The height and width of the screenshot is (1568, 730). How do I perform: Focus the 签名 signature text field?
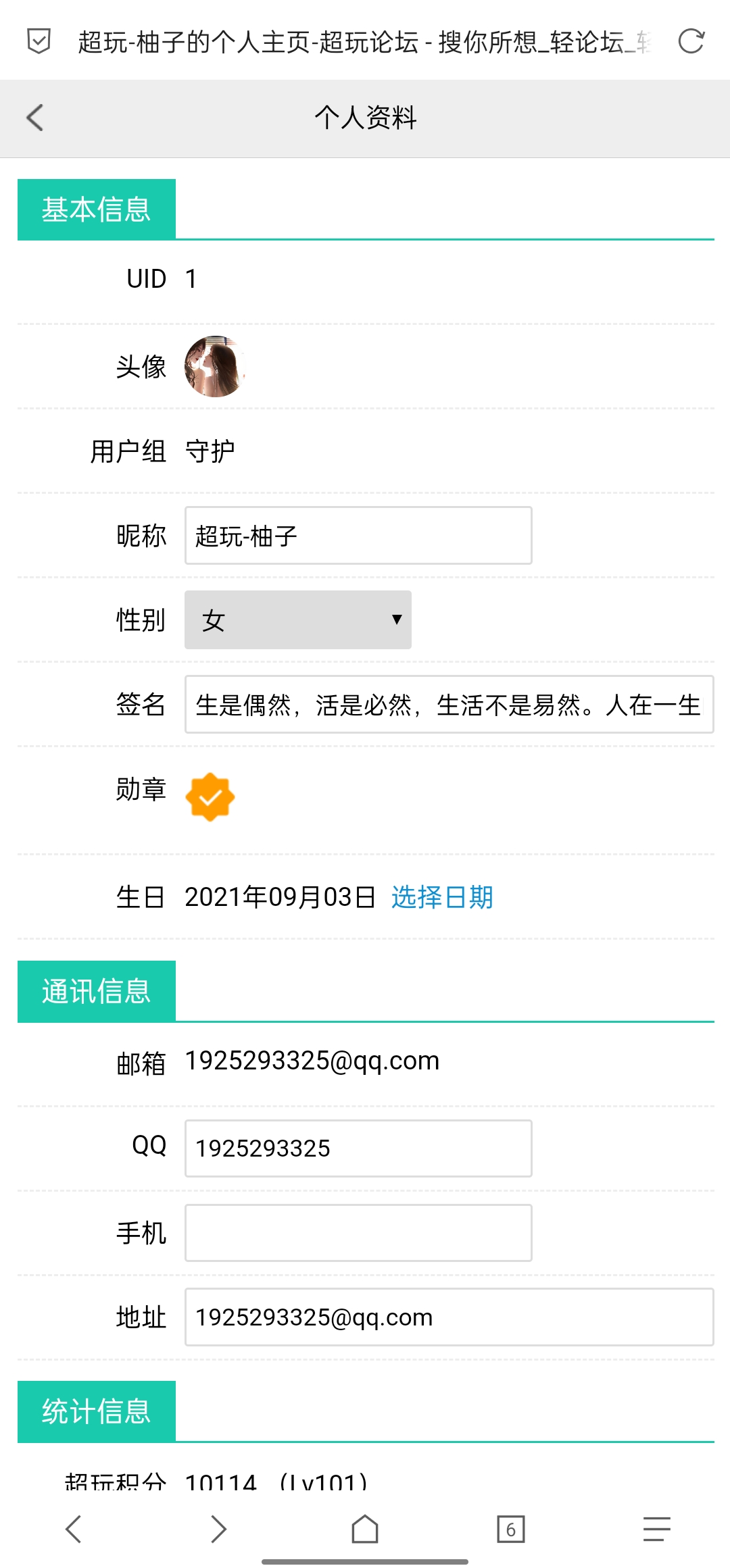(449, 705)
